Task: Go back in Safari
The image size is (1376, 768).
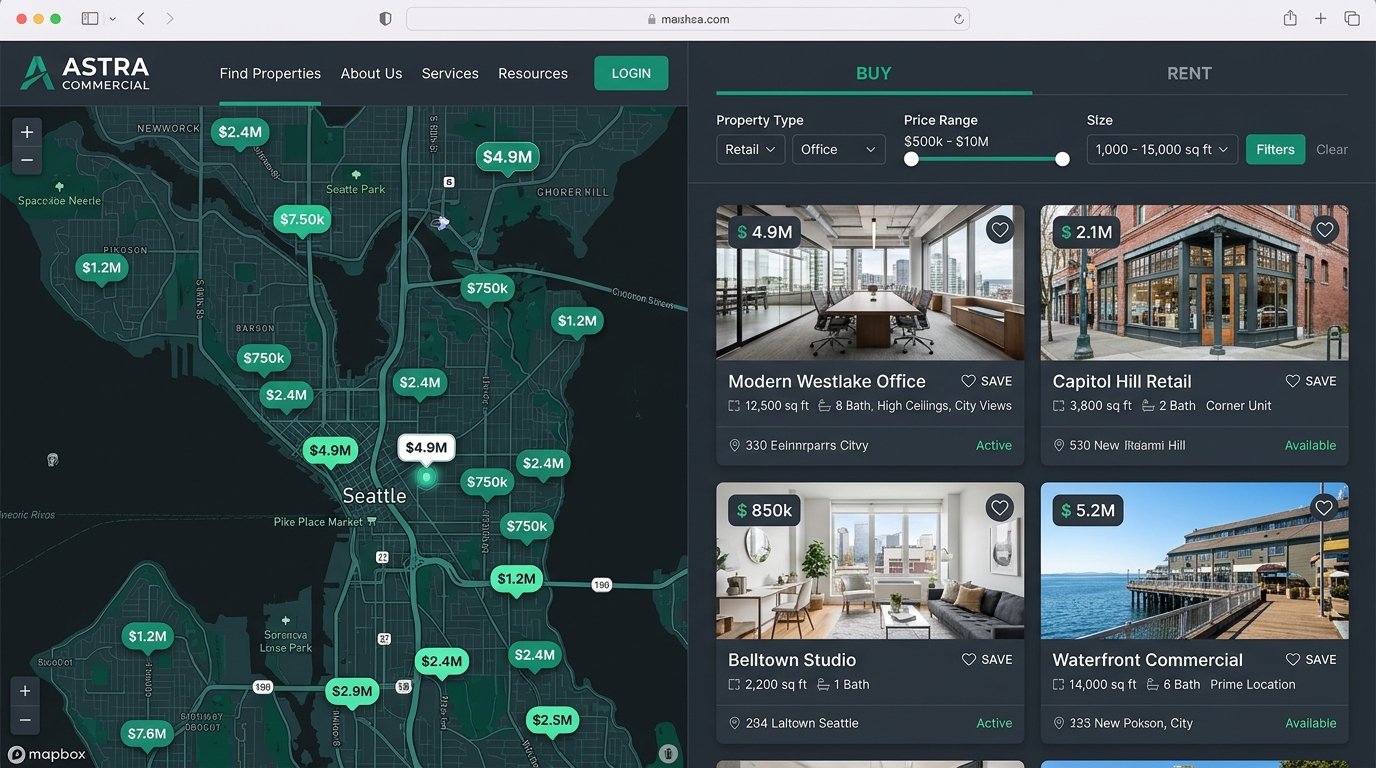Action: pos(141,19)
